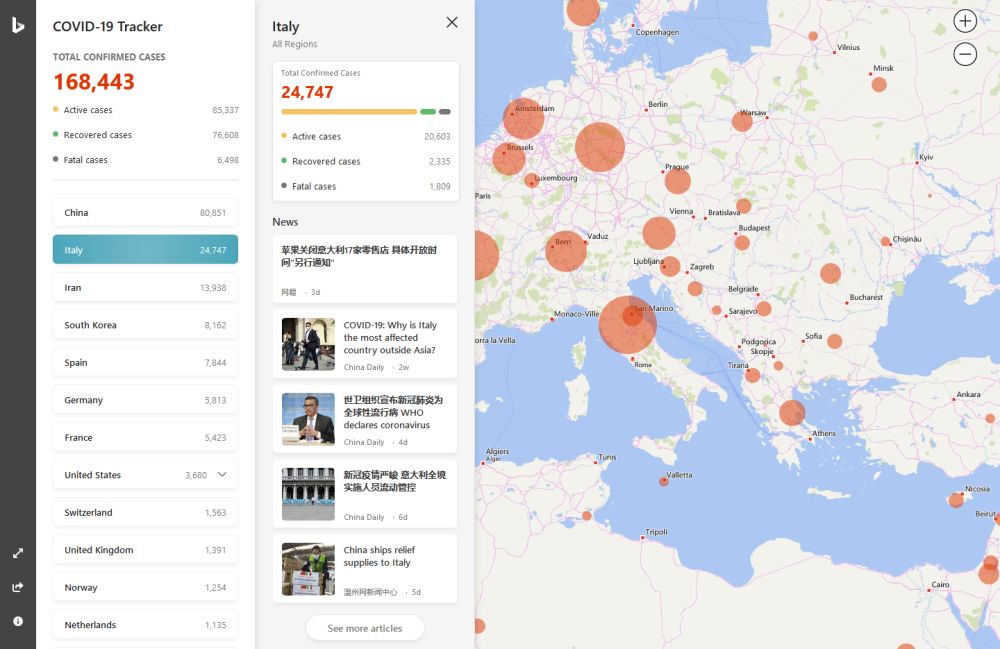Click the share icon in sidebar
1000x649 pixels.
pyautogui.click(x=18, y=587)
